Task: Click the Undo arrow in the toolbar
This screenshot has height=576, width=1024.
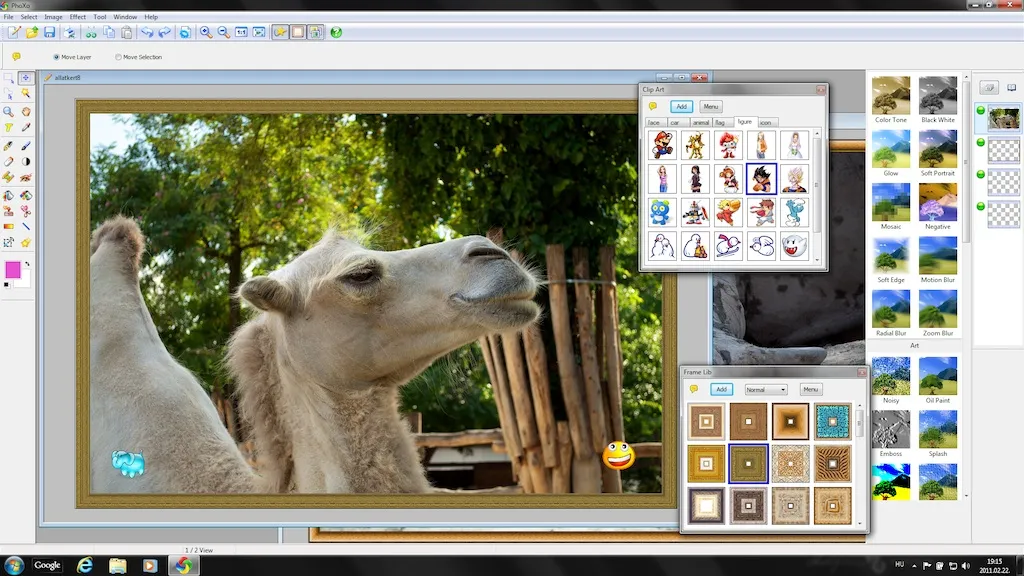Action: [147, 32]
